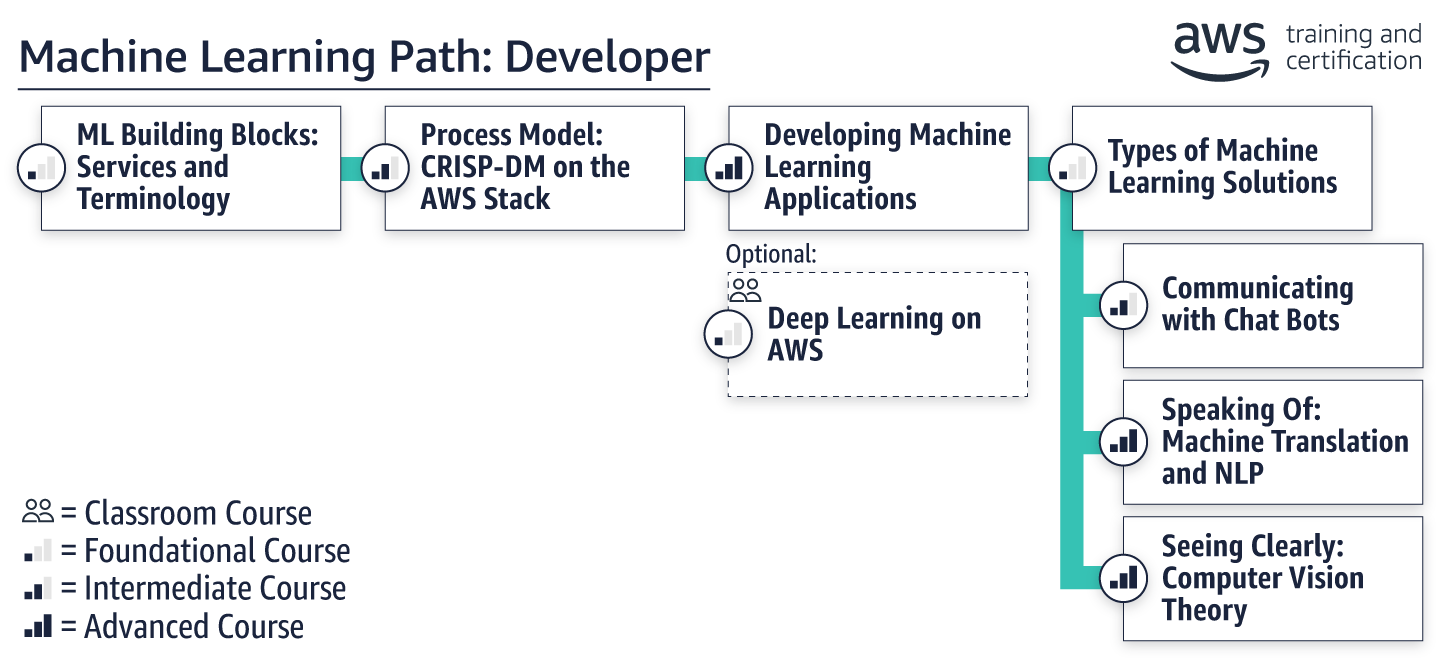Open Speaking Of: Machine Translation and NLP course
The image size is (1450, 660).
pyautogui.click(x=1273, y=441)
